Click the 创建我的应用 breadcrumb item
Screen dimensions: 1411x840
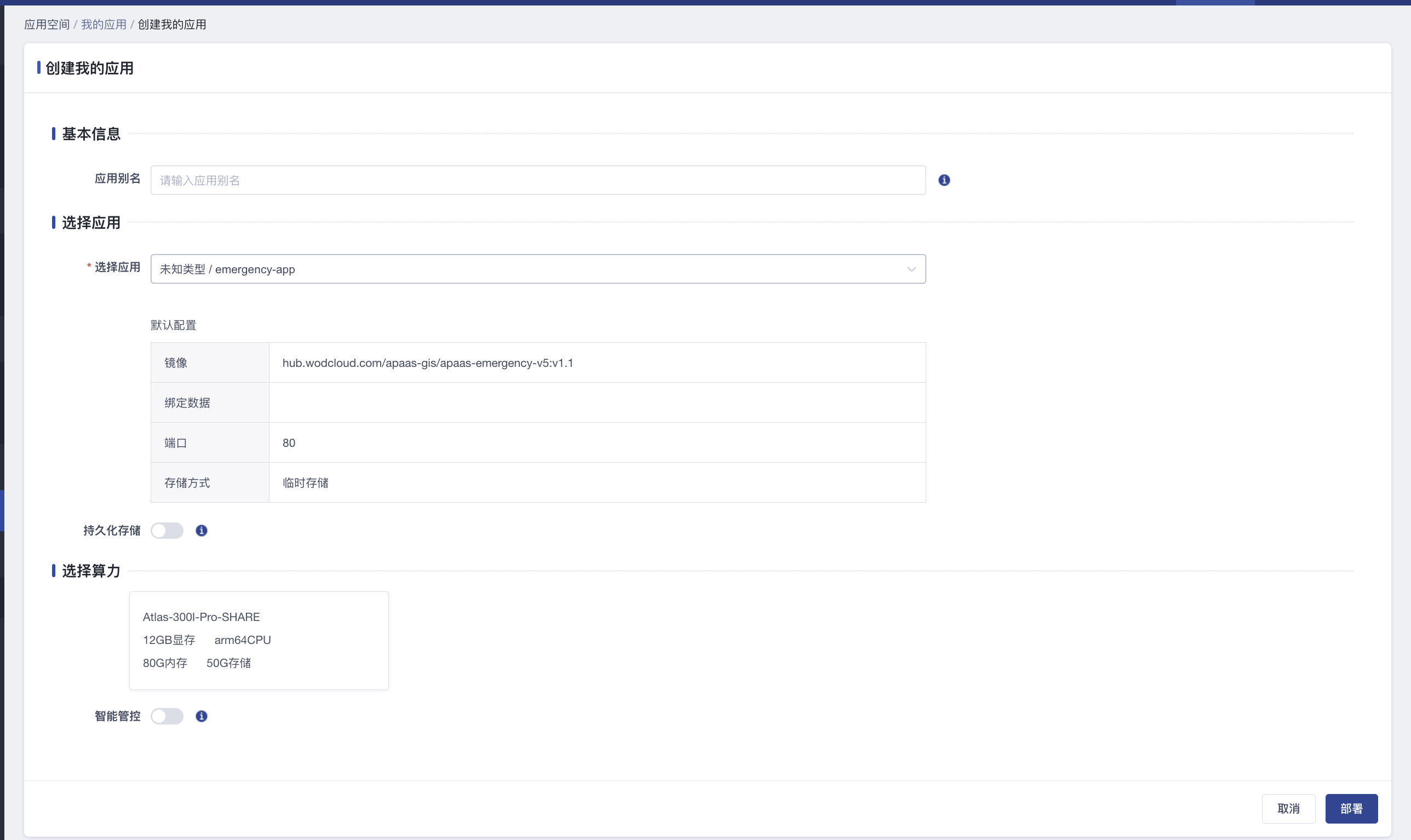coord(172,24)
